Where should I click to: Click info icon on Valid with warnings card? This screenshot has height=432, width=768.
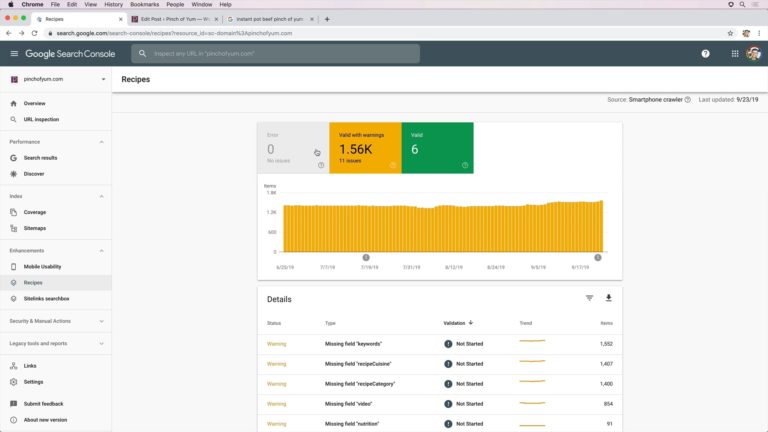click(x=393, y=166)
